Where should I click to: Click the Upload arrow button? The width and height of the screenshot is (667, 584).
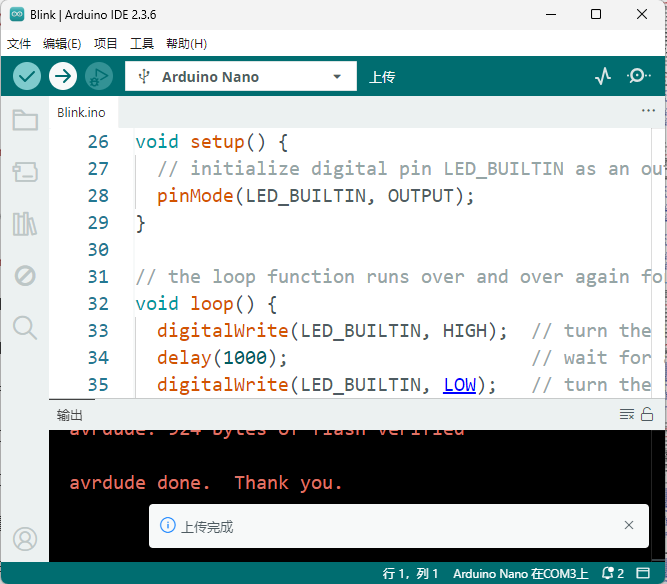click(63, 77)
